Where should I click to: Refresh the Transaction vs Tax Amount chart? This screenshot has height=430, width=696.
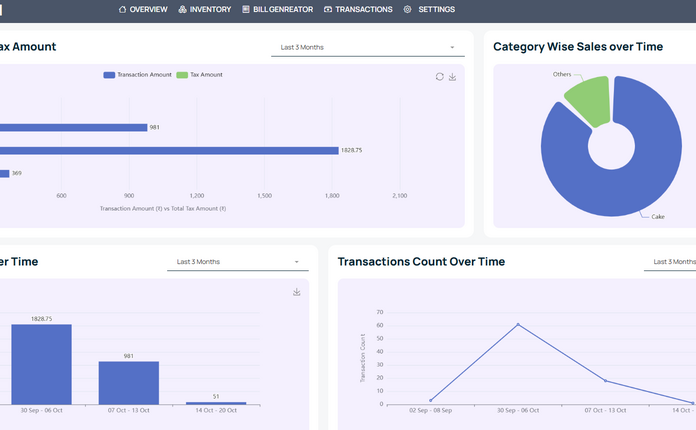pyautogui.click(x=439, y=76)
